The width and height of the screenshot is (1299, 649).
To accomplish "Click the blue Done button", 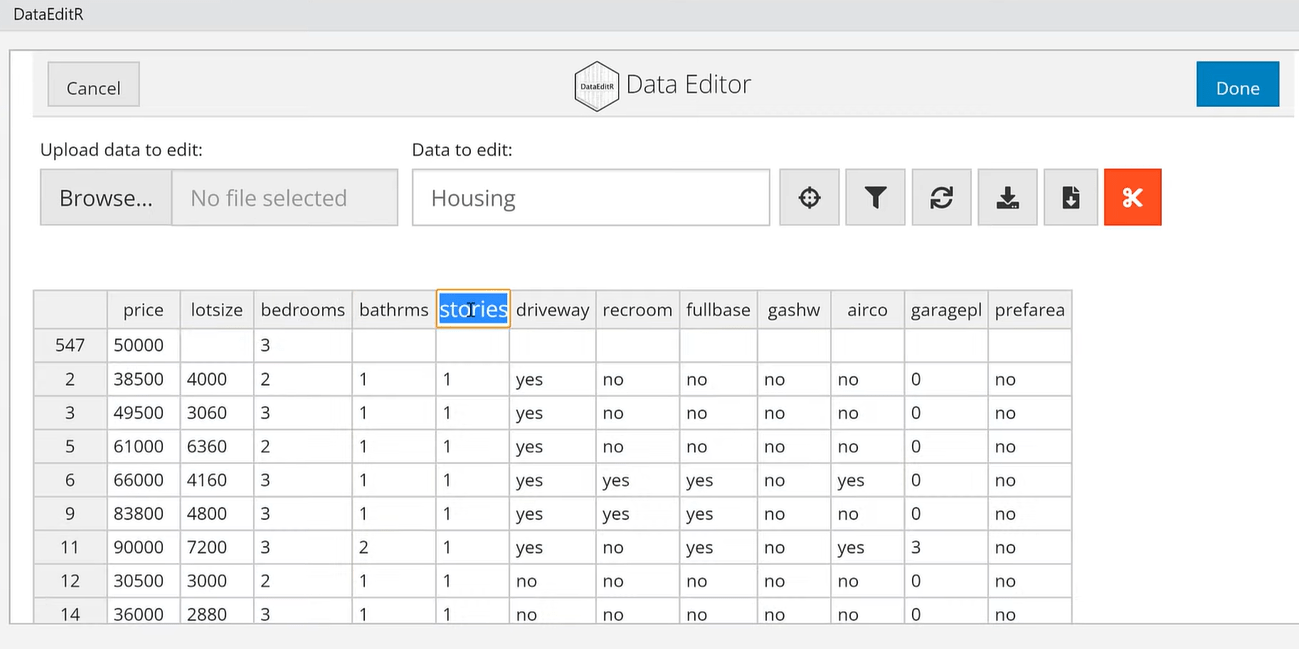I will coord(1237,87).
